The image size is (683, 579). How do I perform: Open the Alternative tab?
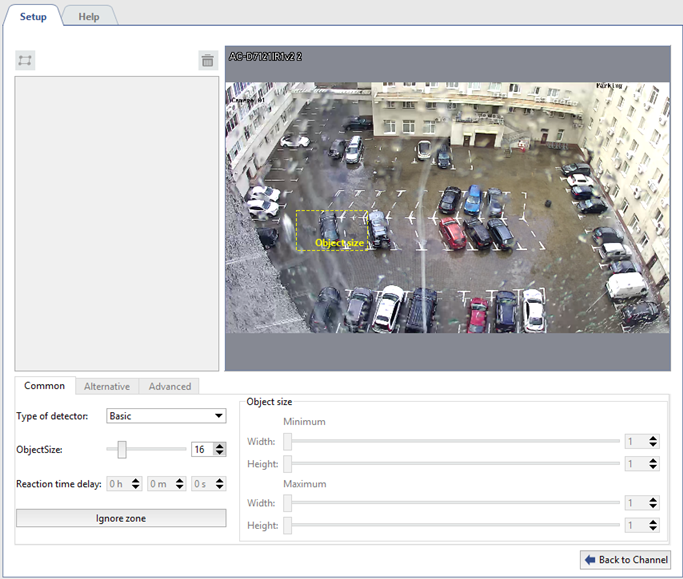point(106,386)
